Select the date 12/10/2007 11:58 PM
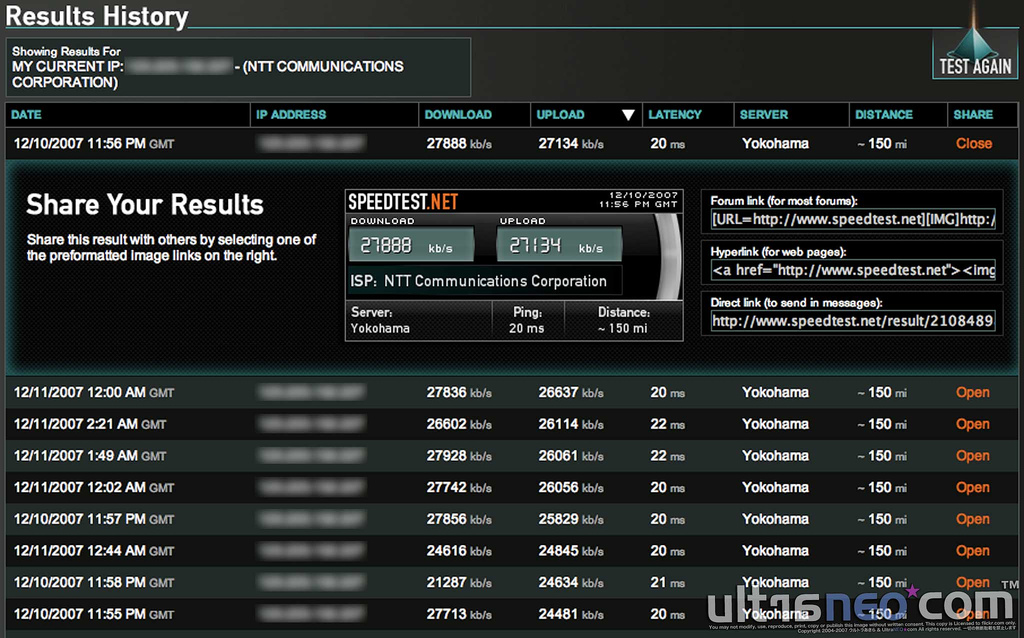Viewport: 1024px width, 638px height. point(93,582)
